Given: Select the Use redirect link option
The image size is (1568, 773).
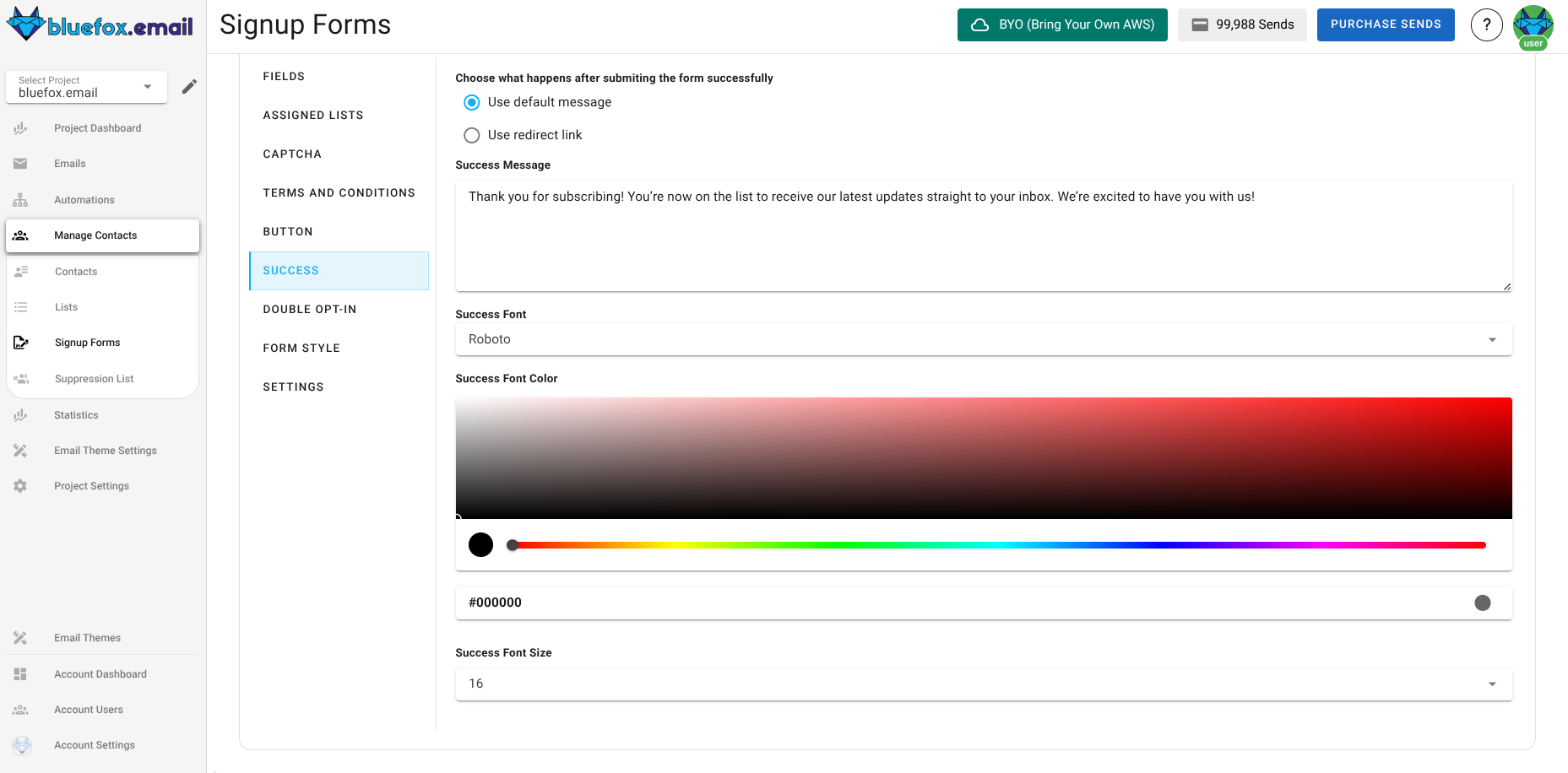Looking at the screenshot, I should tap(471, 135).
